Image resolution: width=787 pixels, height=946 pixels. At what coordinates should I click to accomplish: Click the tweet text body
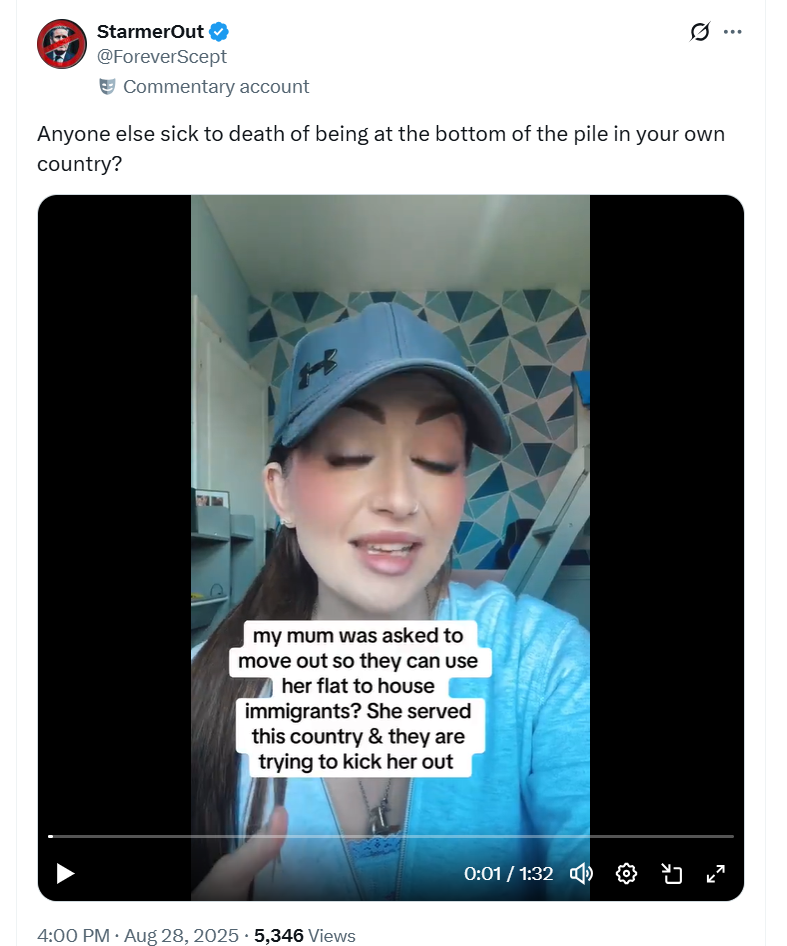(x=381, y=148)
